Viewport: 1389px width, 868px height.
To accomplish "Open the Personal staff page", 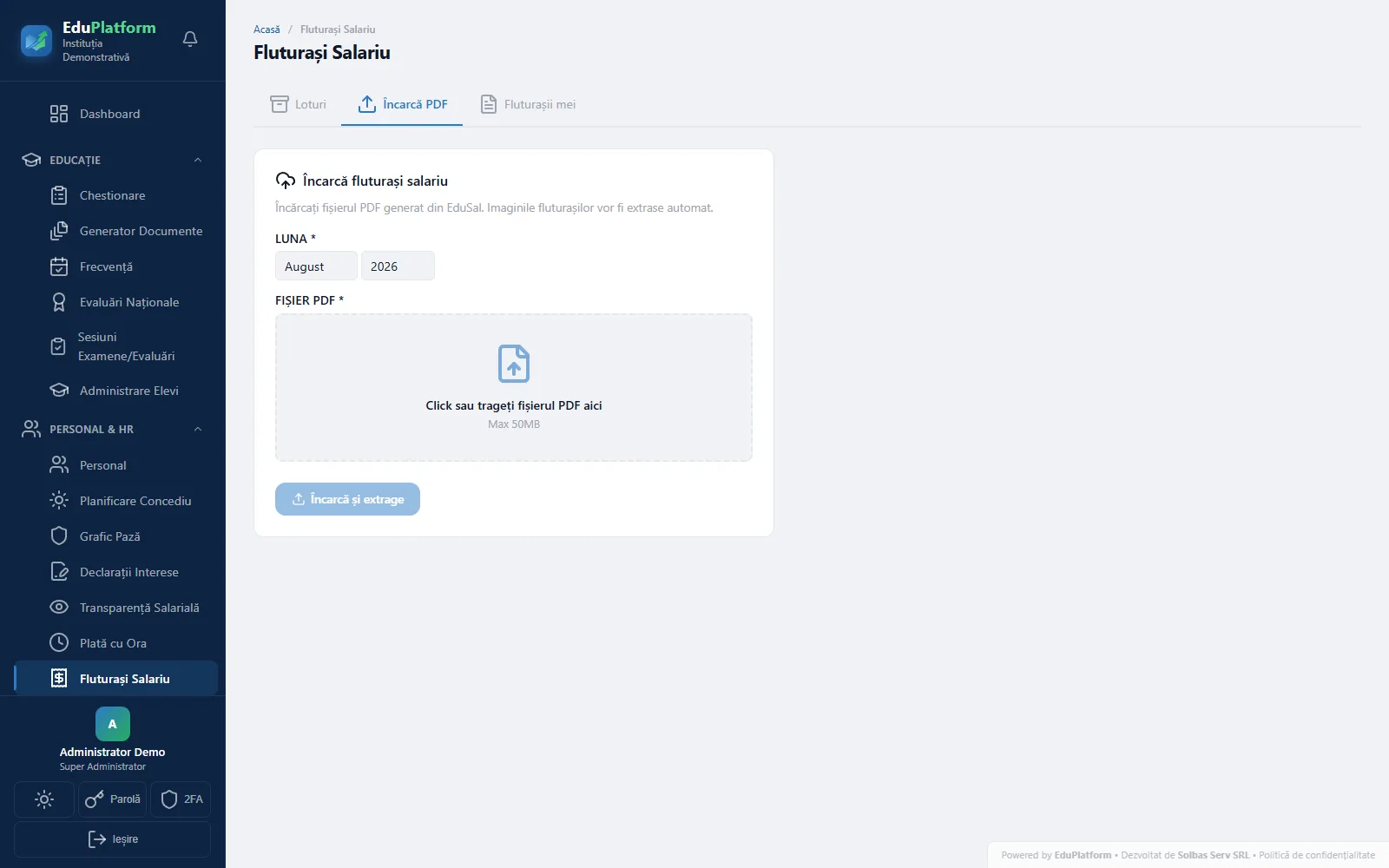I will [x=115, y=465].
